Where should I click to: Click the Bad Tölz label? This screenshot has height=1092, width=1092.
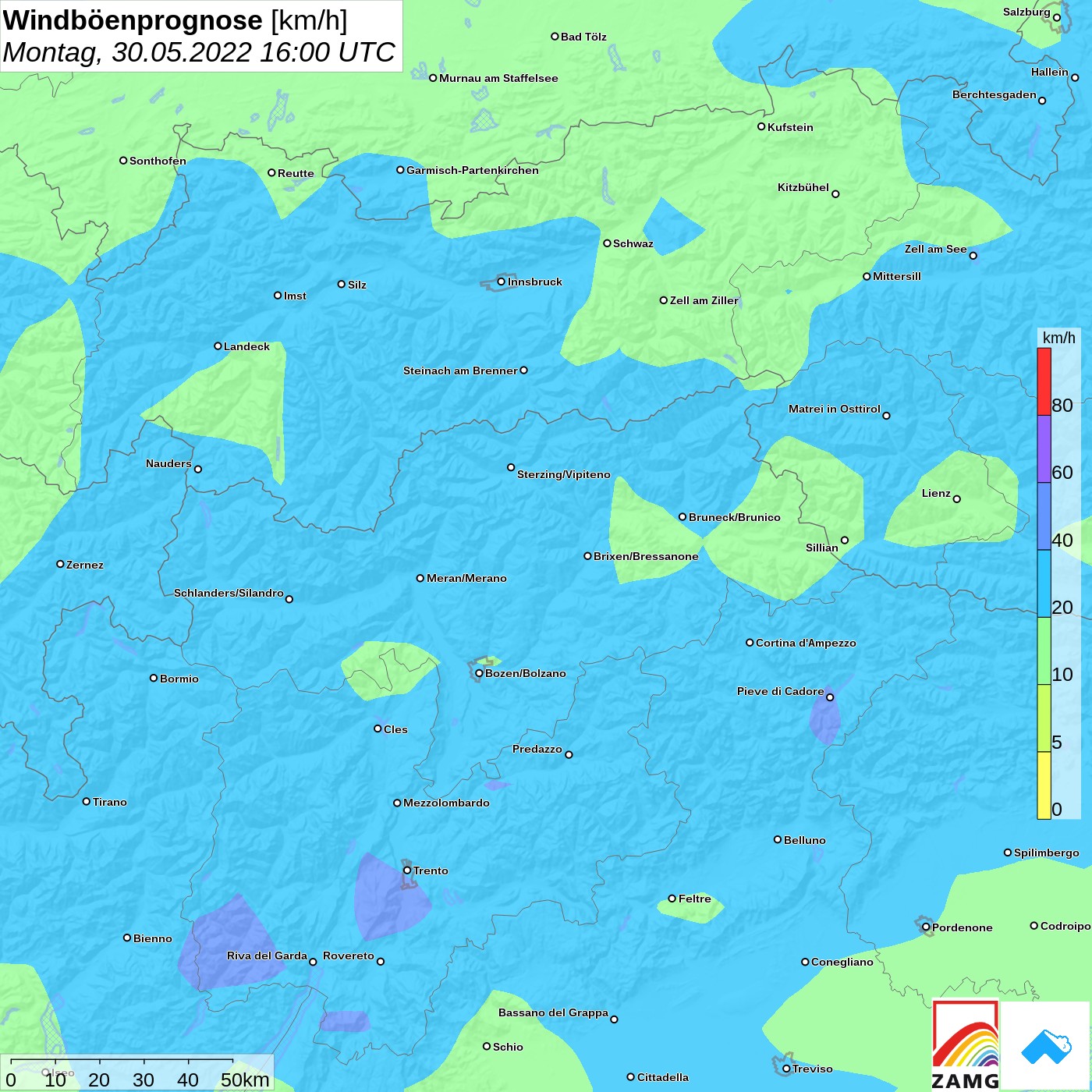pos(583,37)
